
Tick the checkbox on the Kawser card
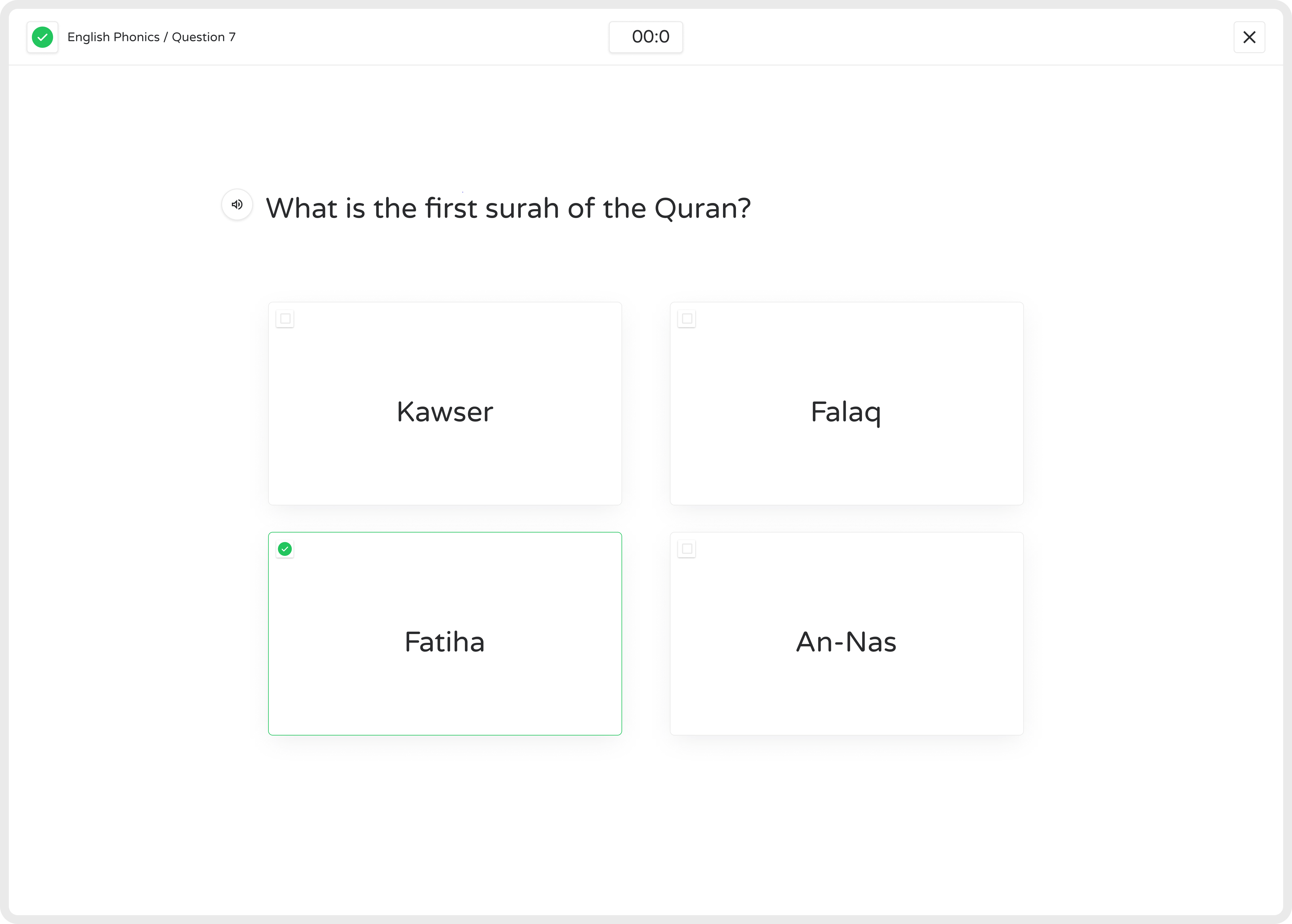point(285,319)
